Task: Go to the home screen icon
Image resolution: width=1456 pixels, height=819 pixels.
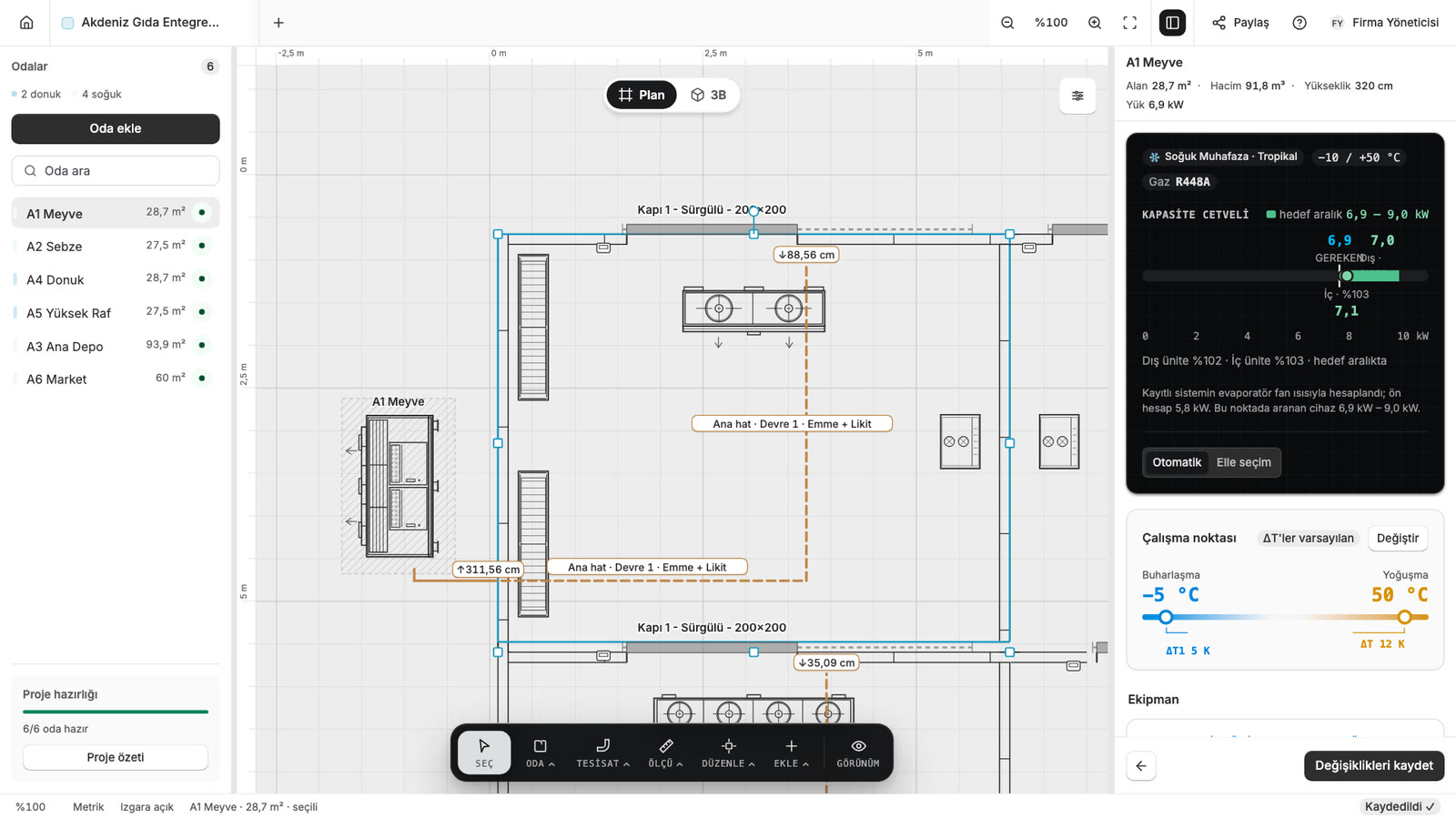Action: click(26, 23)
